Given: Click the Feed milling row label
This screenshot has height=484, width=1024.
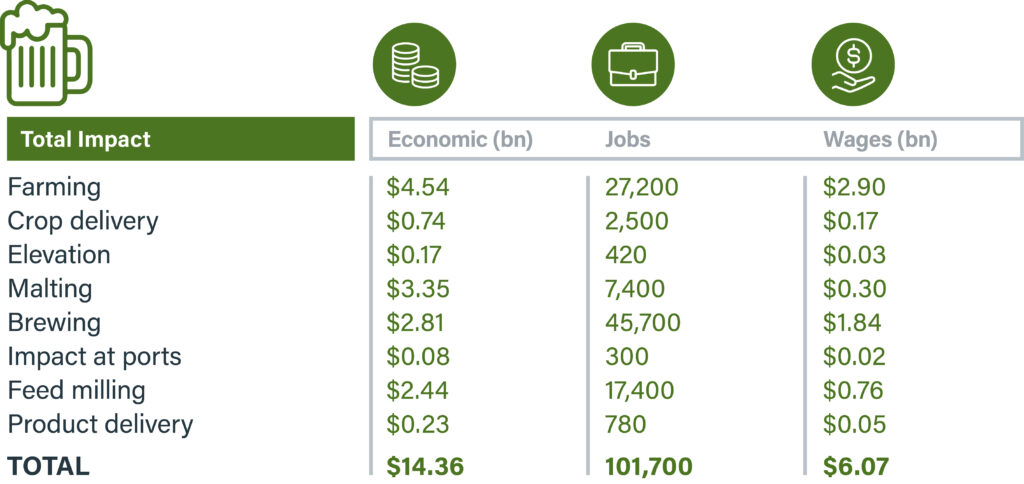Looking at the screenshot, I should click(77, 391).
